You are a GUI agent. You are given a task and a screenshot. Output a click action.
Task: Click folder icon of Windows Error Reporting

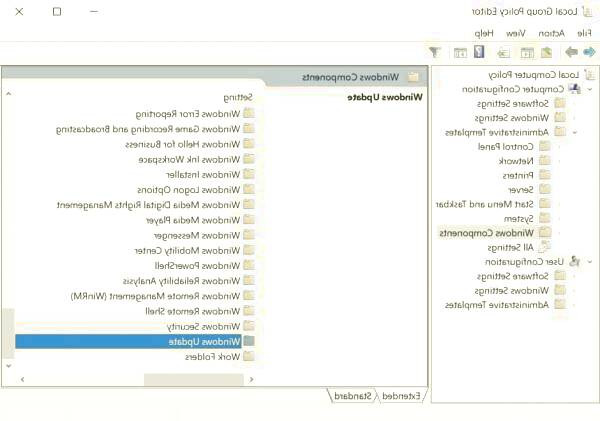[x=249, y=113]
